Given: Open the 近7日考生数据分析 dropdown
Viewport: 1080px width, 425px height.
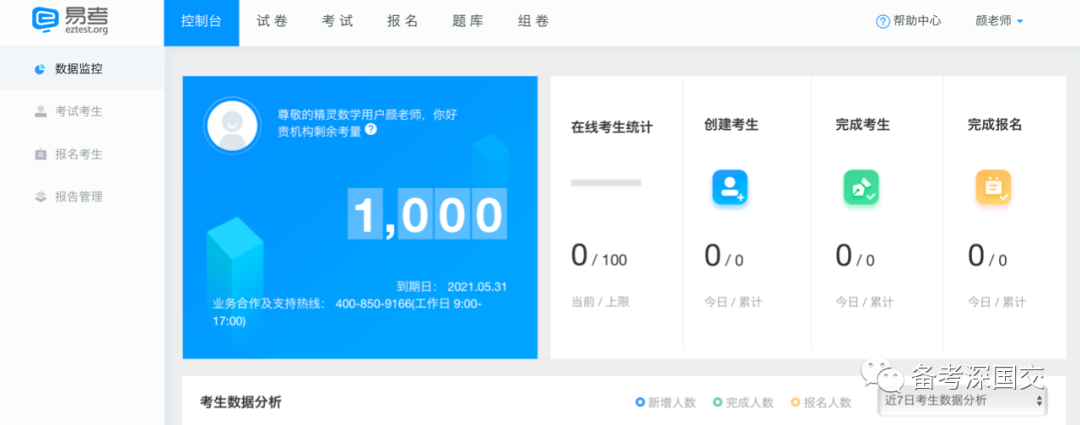Looking at the screenshot, I should click(x=964, y=401).
